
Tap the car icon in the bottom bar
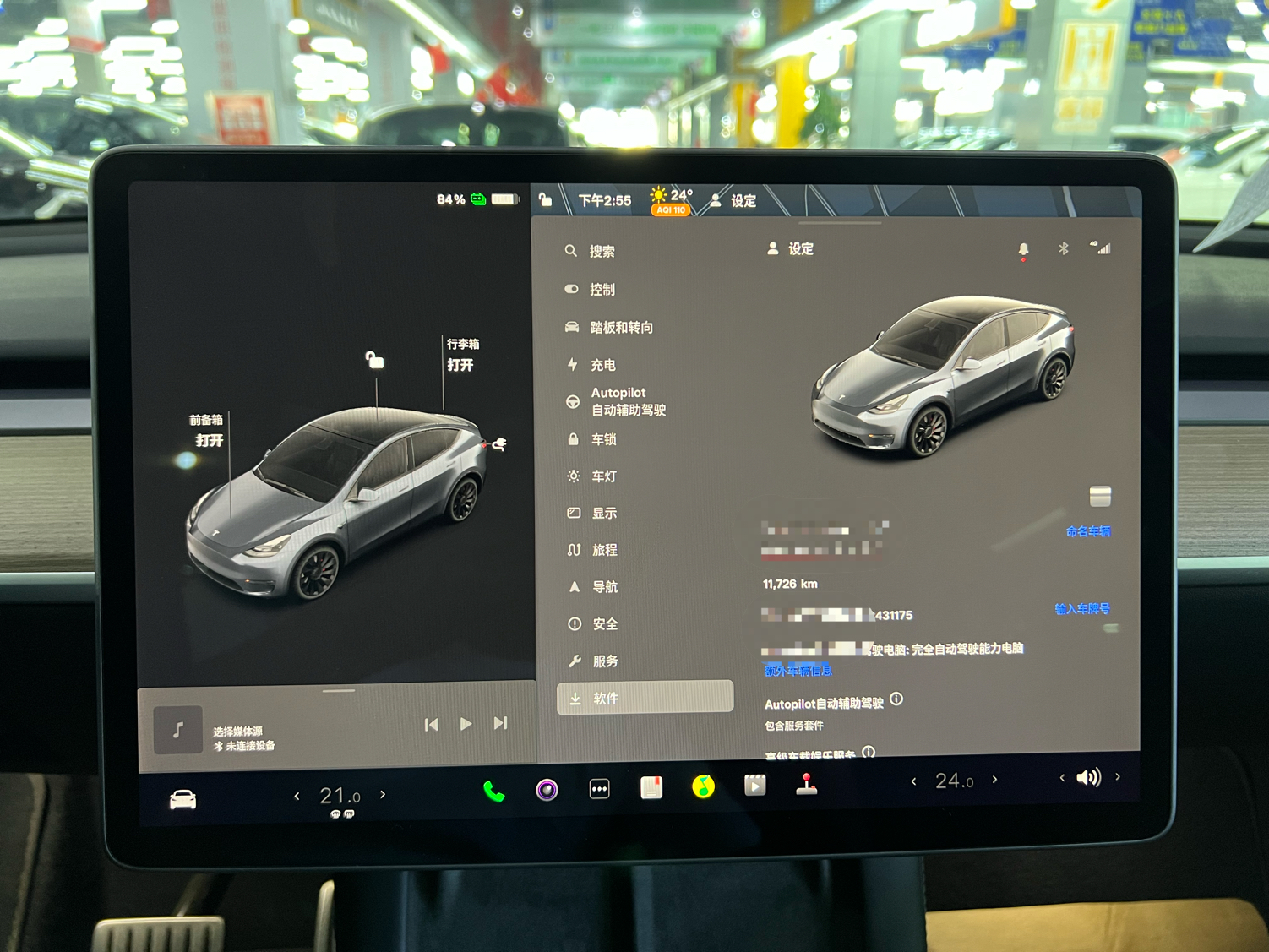coord(182,799)
